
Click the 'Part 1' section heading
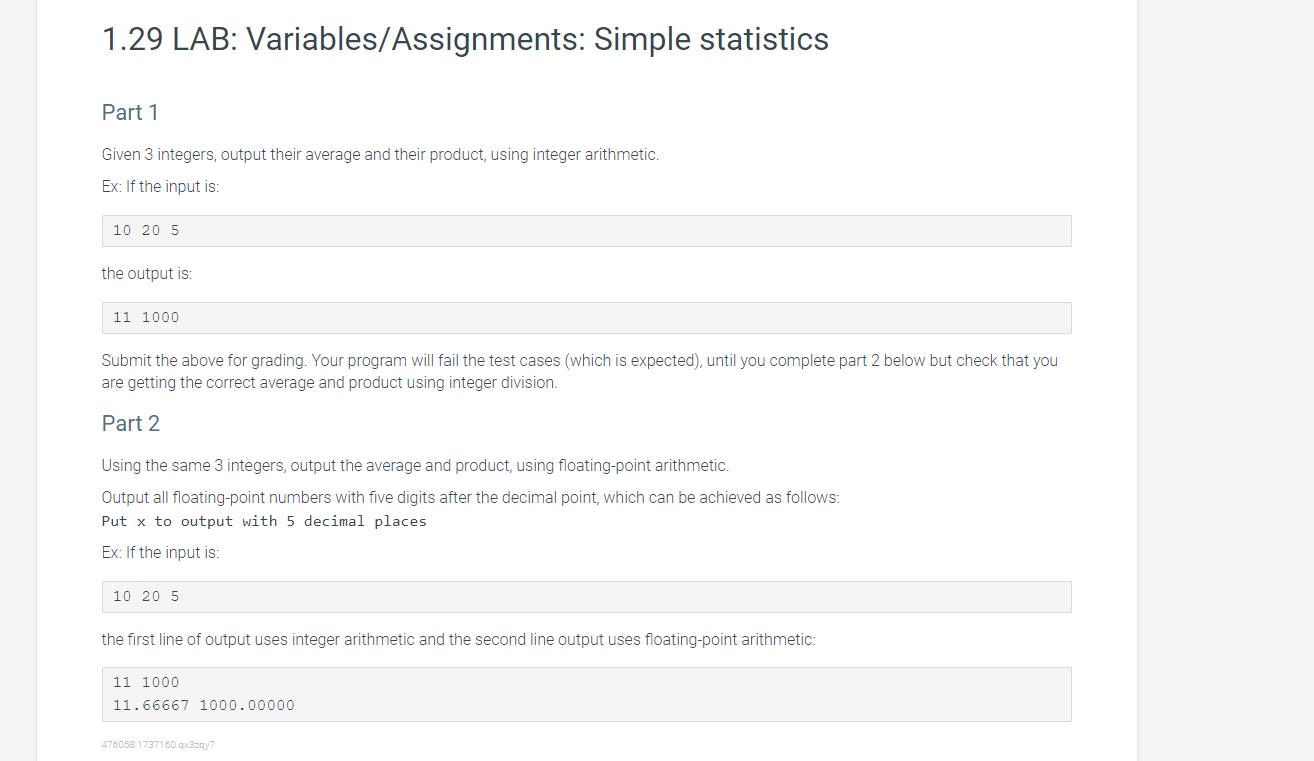click(x=130, y=113)
